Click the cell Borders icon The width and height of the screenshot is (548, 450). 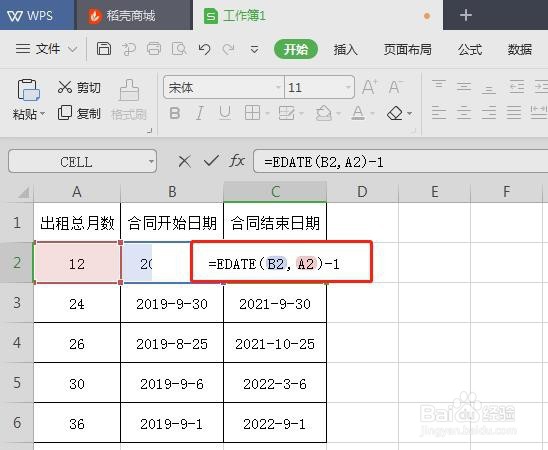coord(252,113)
